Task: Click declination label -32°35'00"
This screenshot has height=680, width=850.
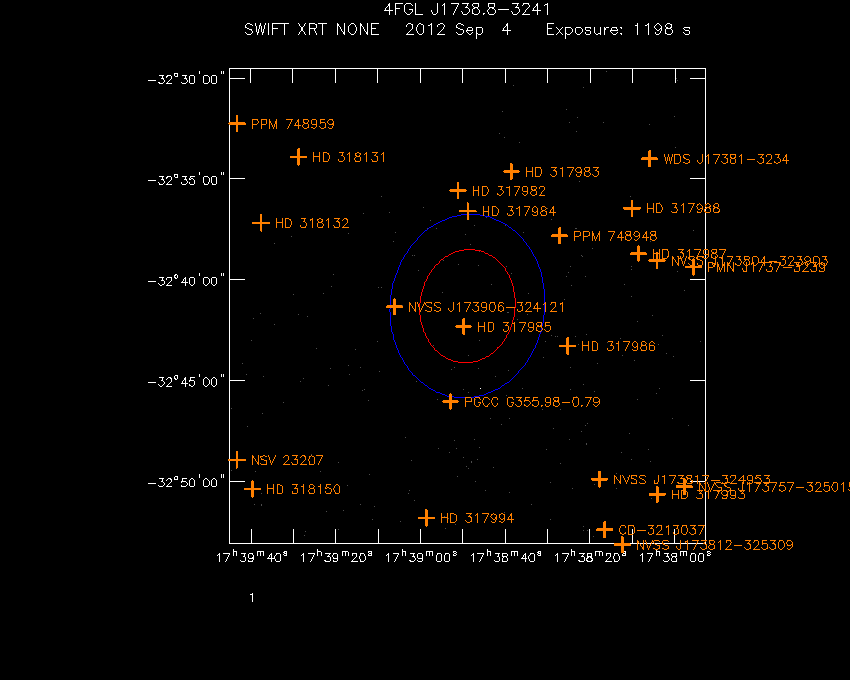Action: pyautogui.click(x=186, y=180)
